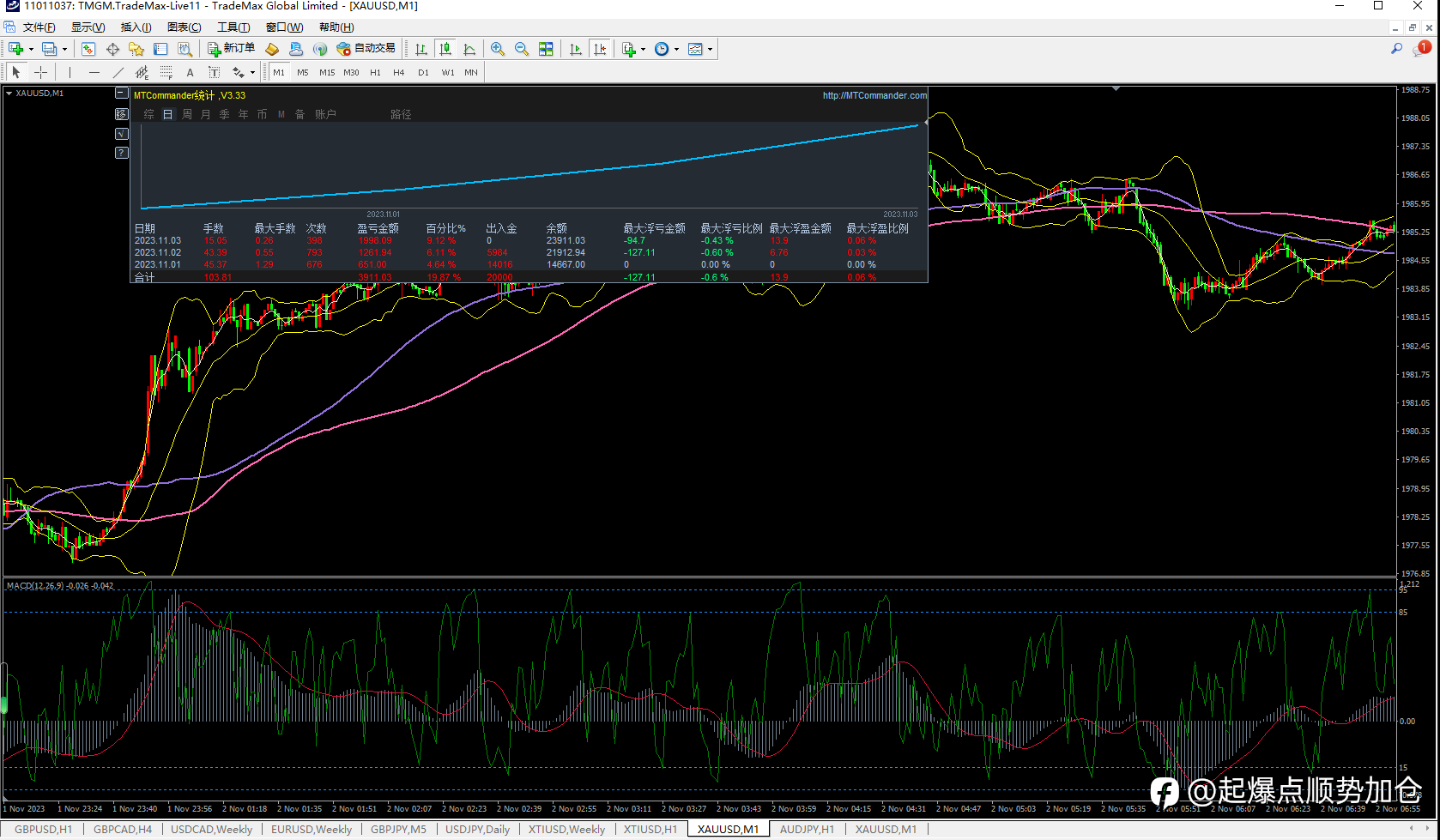Image resolution: width=1440 pixels, height=840 pixels.
Task: Toggle chart shift icon
Action: coord(600,49)
